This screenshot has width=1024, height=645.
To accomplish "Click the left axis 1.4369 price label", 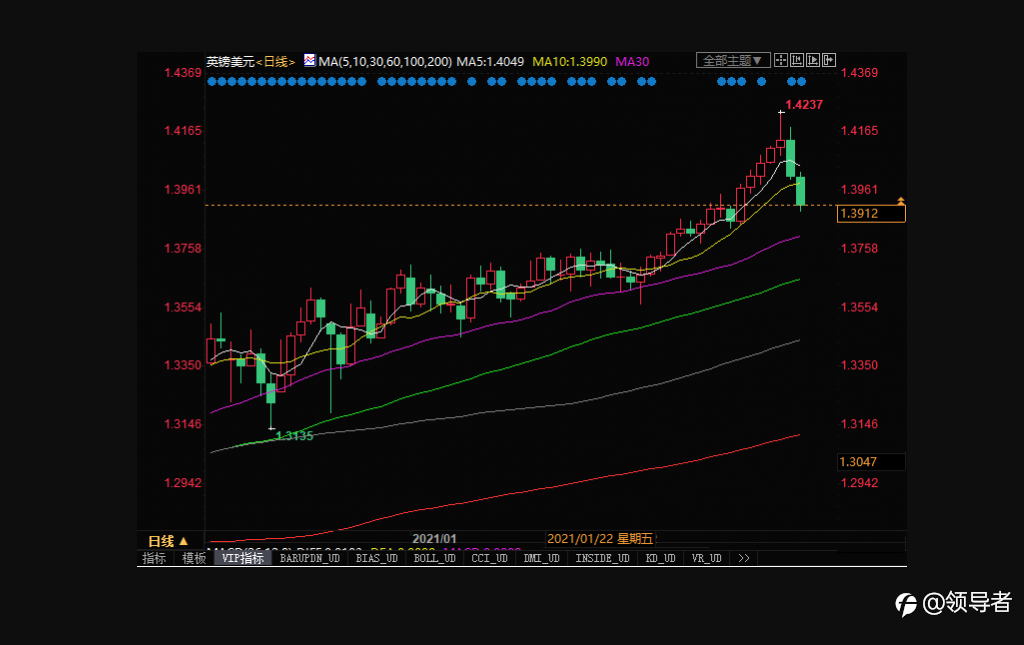I will (x=183, y=72).
